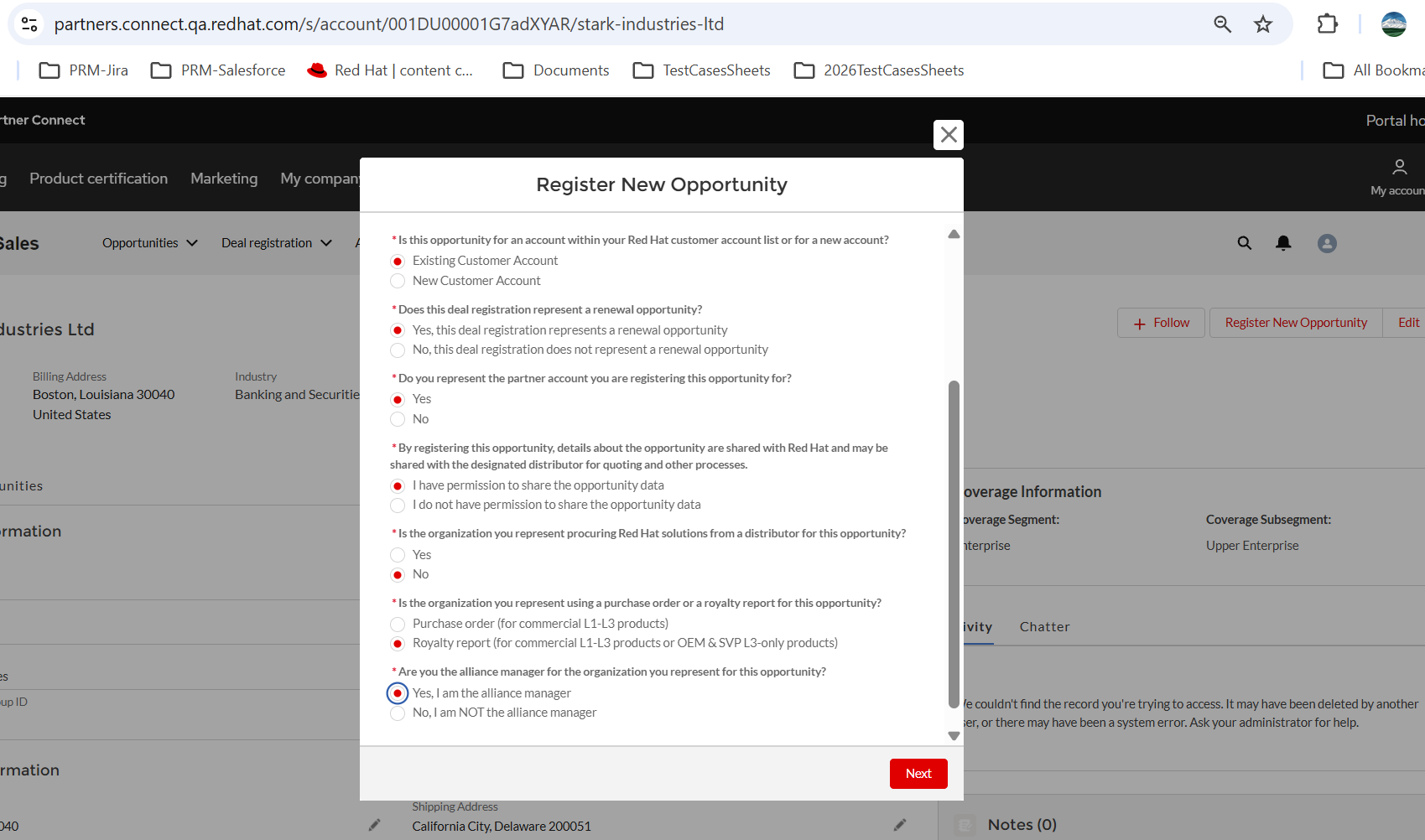
Task: Click the Notes section icon
Action: (x=965, y=825)
